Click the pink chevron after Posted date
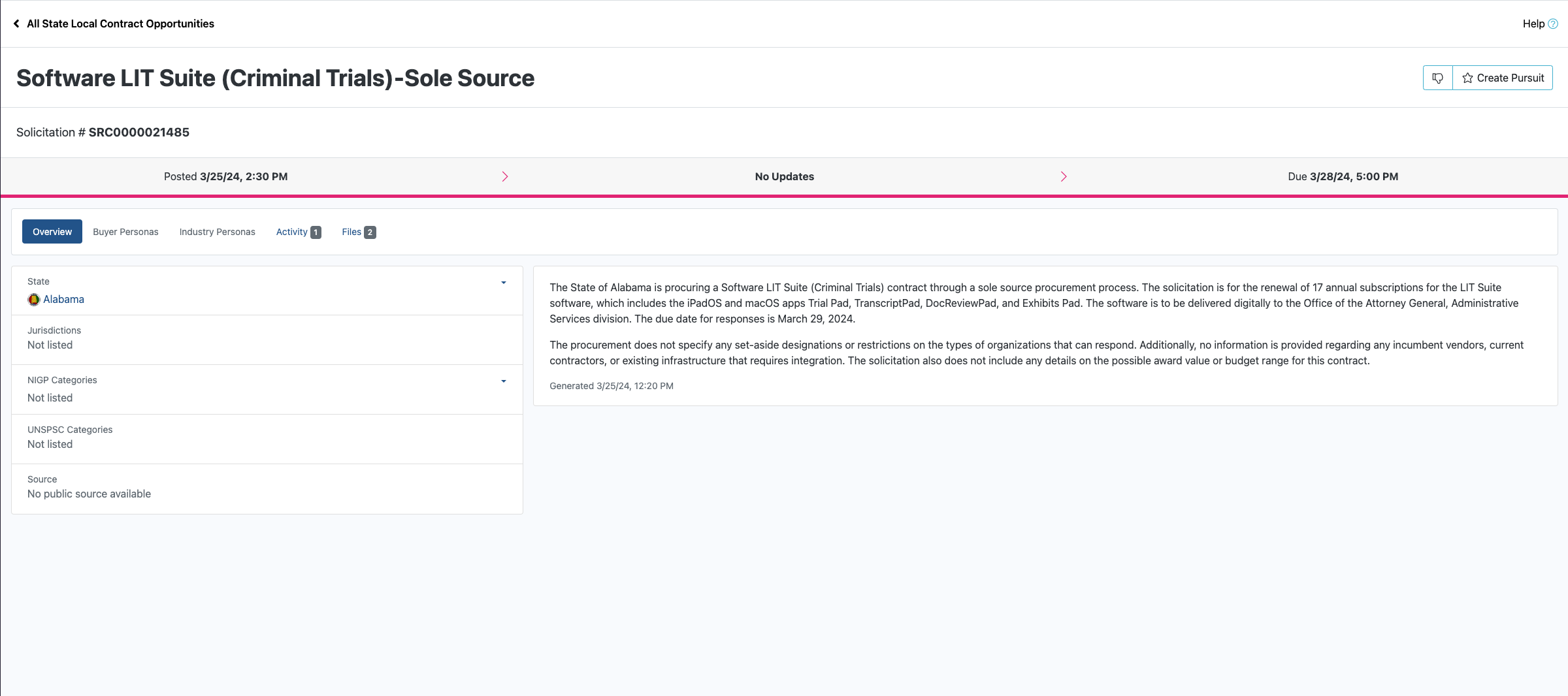This screenshot has height=696, width=1568. click(x=505, y=176)
